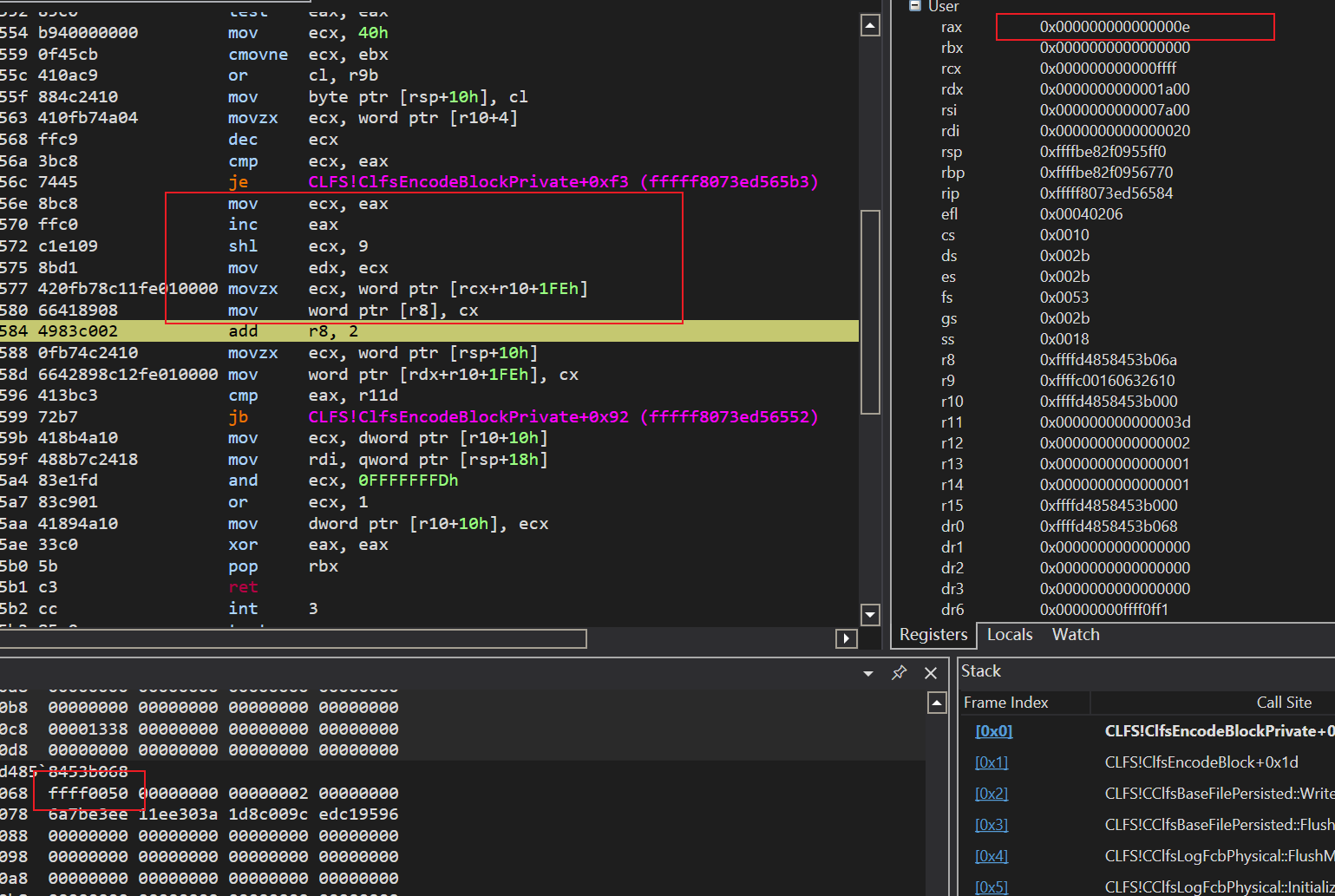Screen dimensions: 1335x896
Task: Click the cmovne ecx, ebx instruction
Action: point(308,55)
